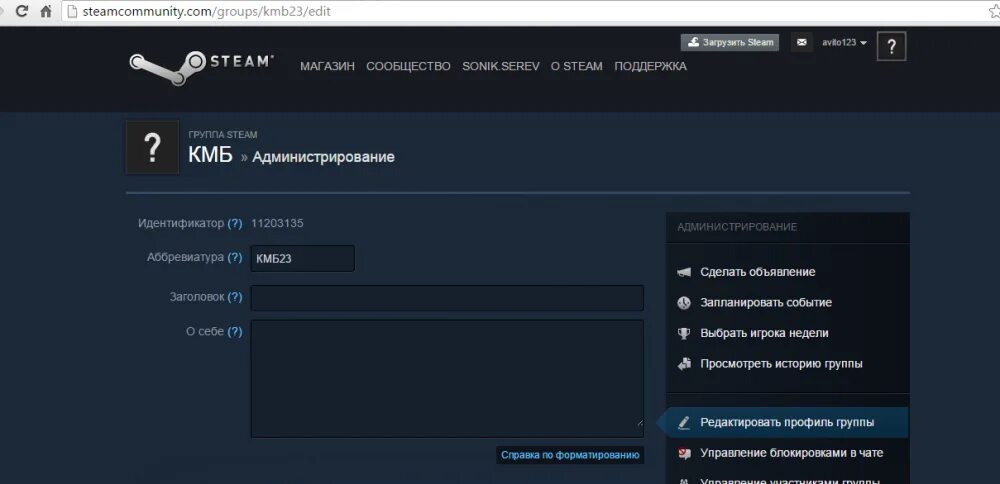Click the Steam logo

pyautogui.click(x=202, y=67)
